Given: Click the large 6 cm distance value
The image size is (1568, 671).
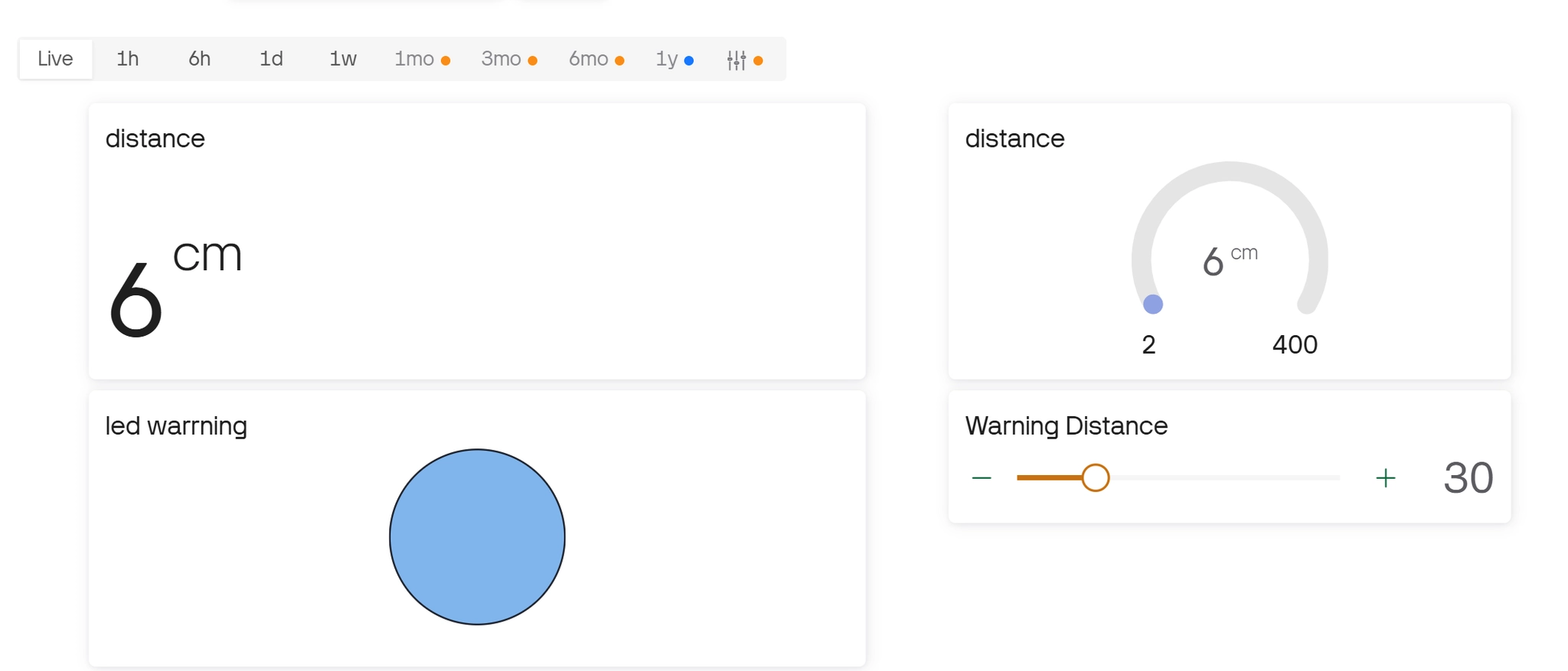Looking at the screenshot, I should coord(175,288).
